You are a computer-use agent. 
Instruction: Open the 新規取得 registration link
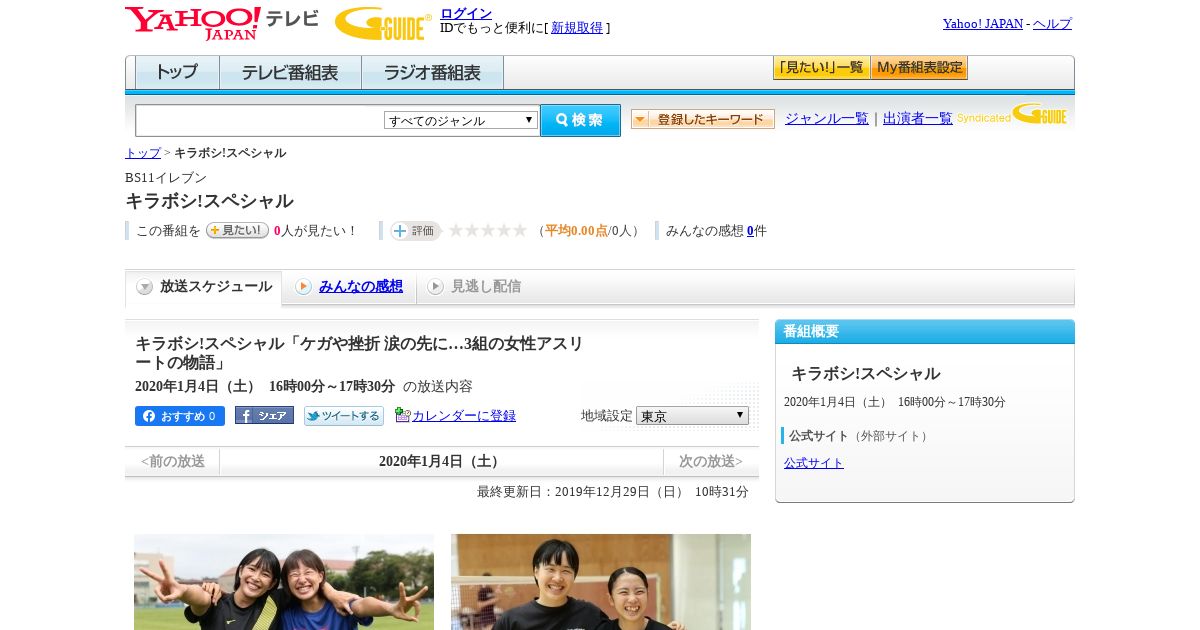coord(577,28)
